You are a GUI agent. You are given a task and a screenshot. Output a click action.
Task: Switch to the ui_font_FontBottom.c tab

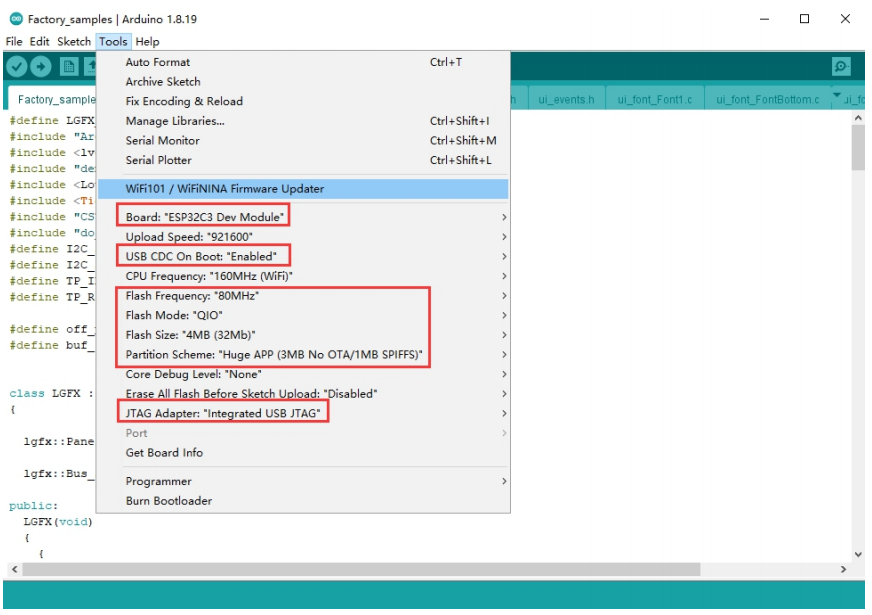tap(767, 100)
